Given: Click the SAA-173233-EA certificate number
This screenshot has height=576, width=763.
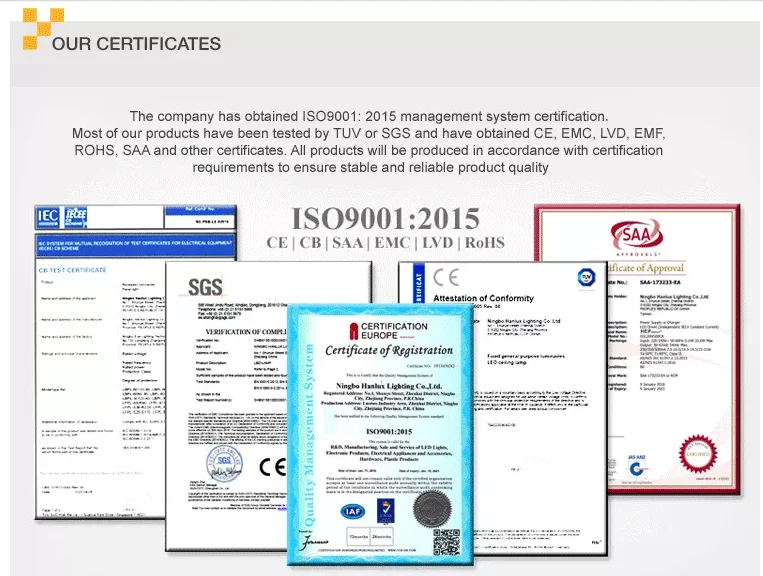Looking at the screenshot, I should pos(660,282).
